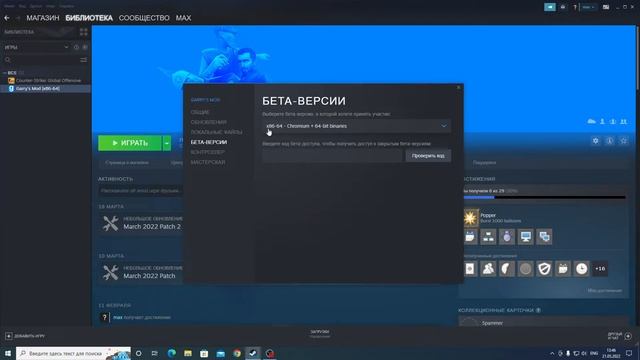Open the БЕТА-ВЕРСИИ properties section

(x=209, y=142)
